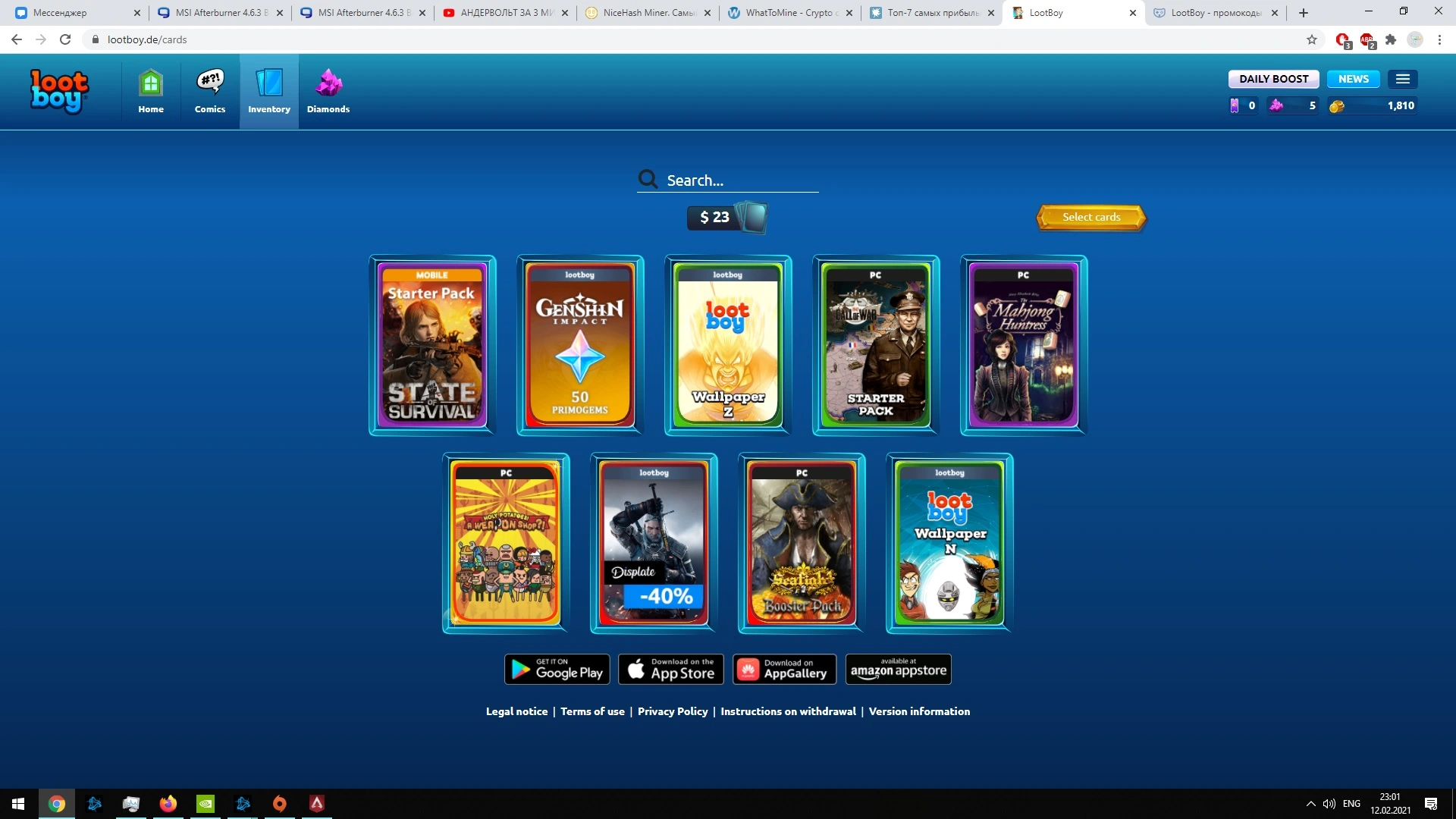Switch to the NiceHash Miner tab
Viewport: 1456px width, 819px height.
646,13
